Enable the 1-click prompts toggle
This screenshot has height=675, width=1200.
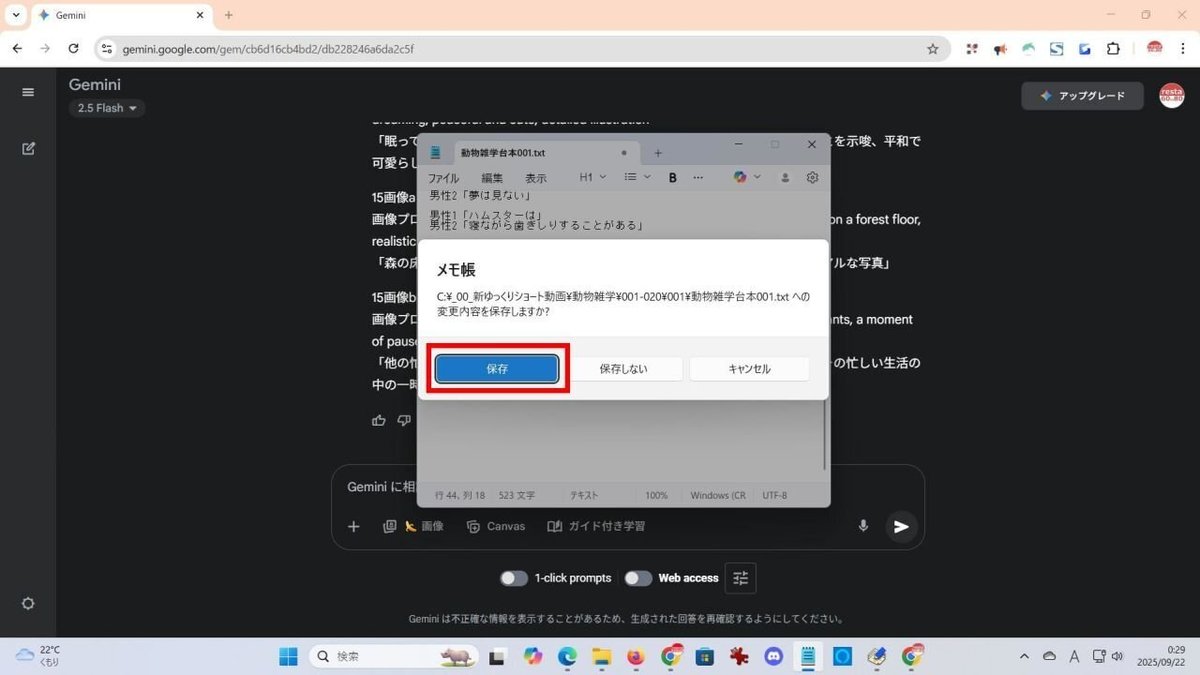click(514, 578)
